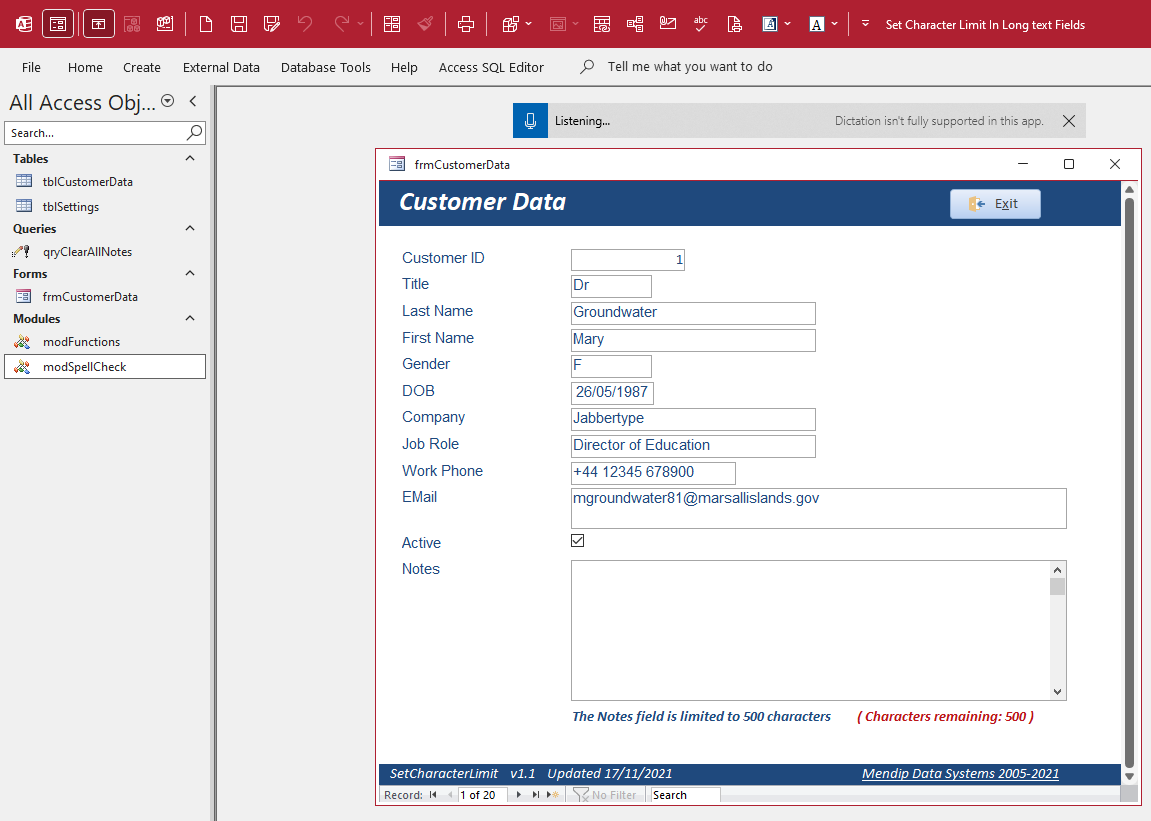Screen dimensions: 1151x821
Task: Click the Undo arrow icon
Action: (x=305, y=24)
